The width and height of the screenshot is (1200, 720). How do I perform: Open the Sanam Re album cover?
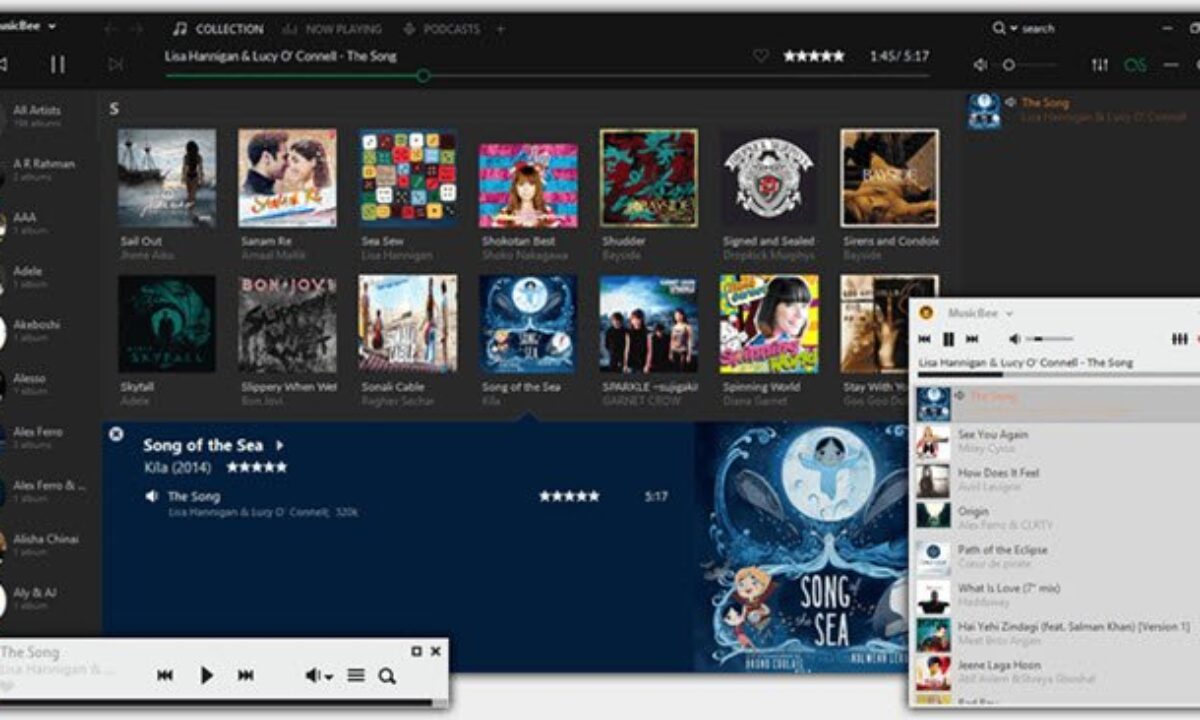point(287,178)
